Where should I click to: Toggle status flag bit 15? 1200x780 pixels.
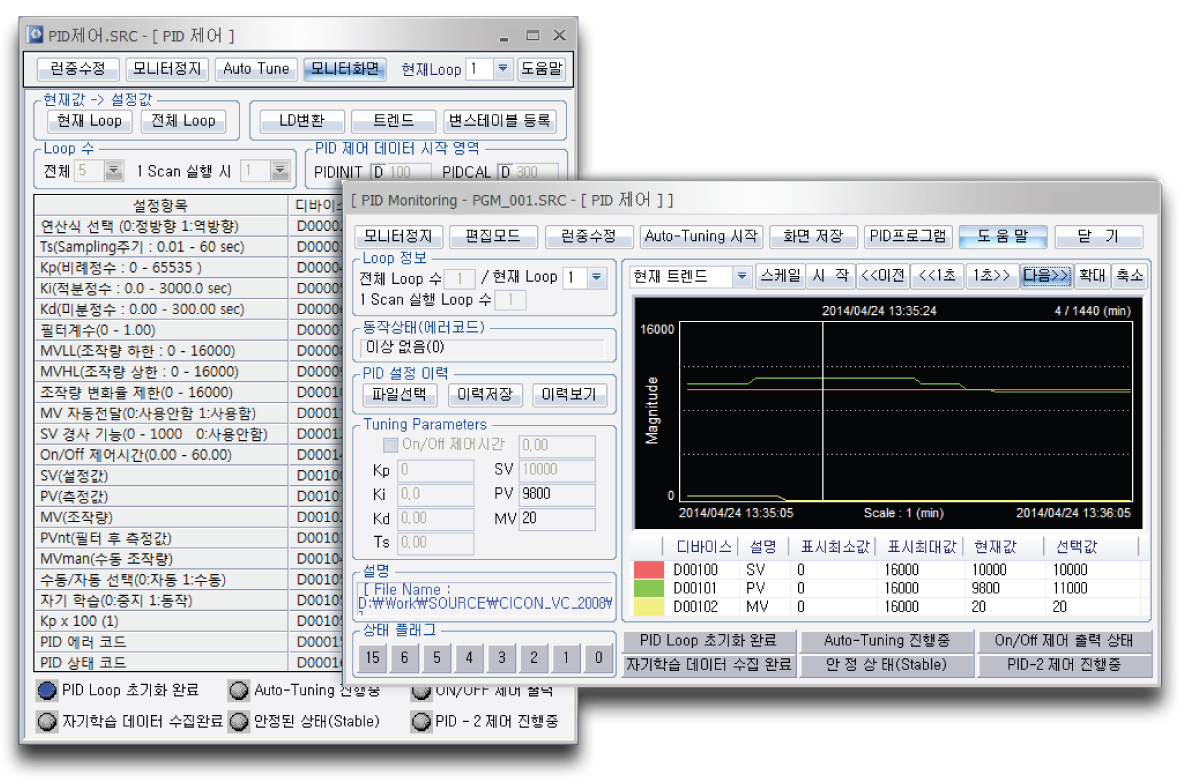373,657
